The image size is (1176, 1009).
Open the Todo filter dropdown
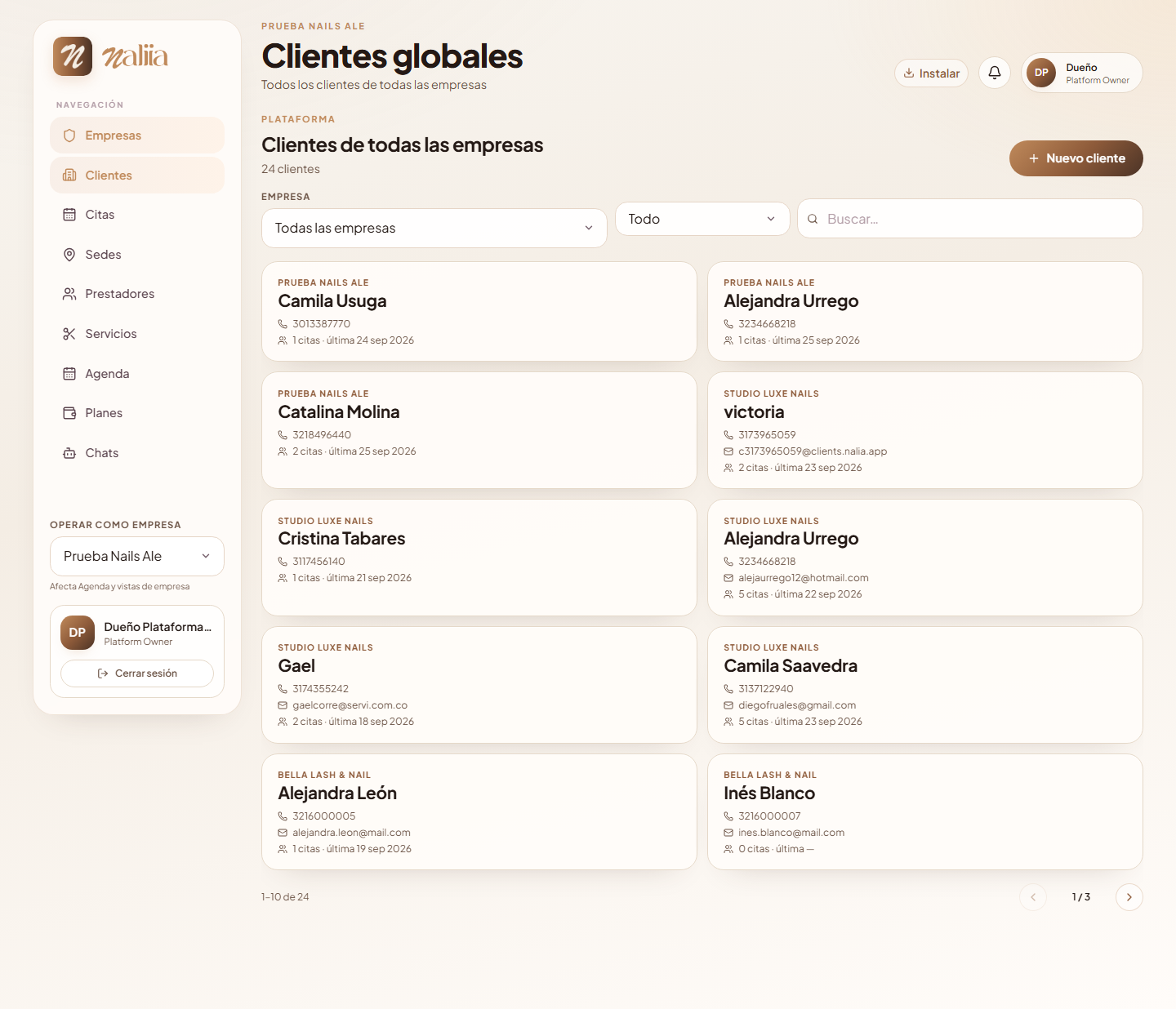coord(702,219)
